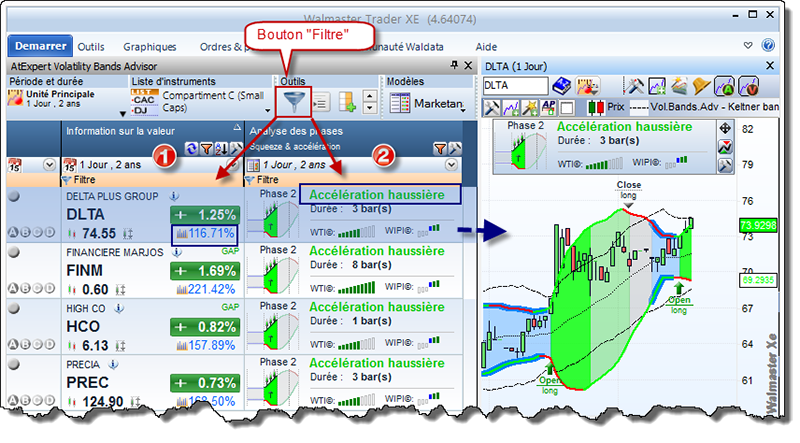Open the Aide menu
This screenshot has width=800, height=443.
point(486,47)
